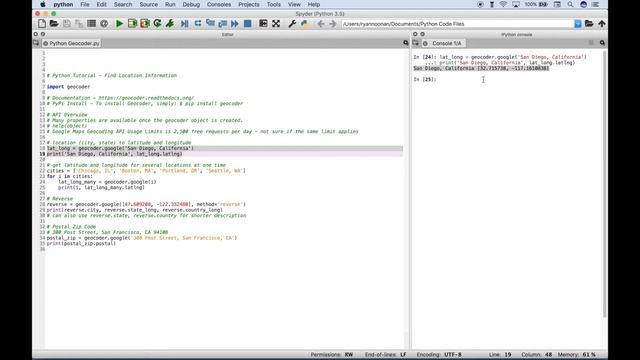Image resolution: width=640 pixels, height=360 pixels.
Task: Create a new file with the toolbar icon
Action: click(x=42, y=24)
